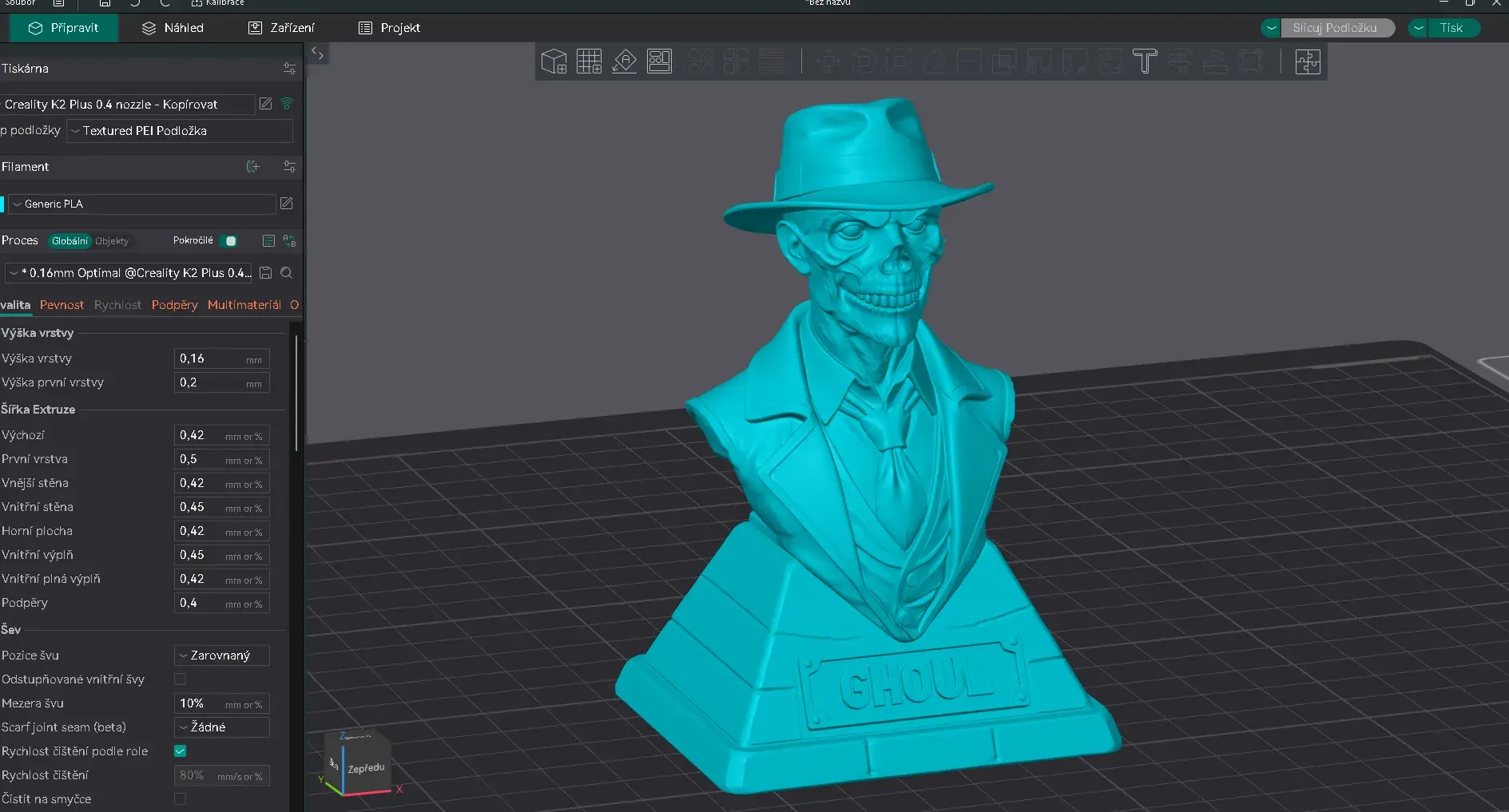Image resolution: width=1509 pixels, height=812 pixels.
Task: Save the 0.16mm Optimal process preset
Action: [x=266, y=273]
